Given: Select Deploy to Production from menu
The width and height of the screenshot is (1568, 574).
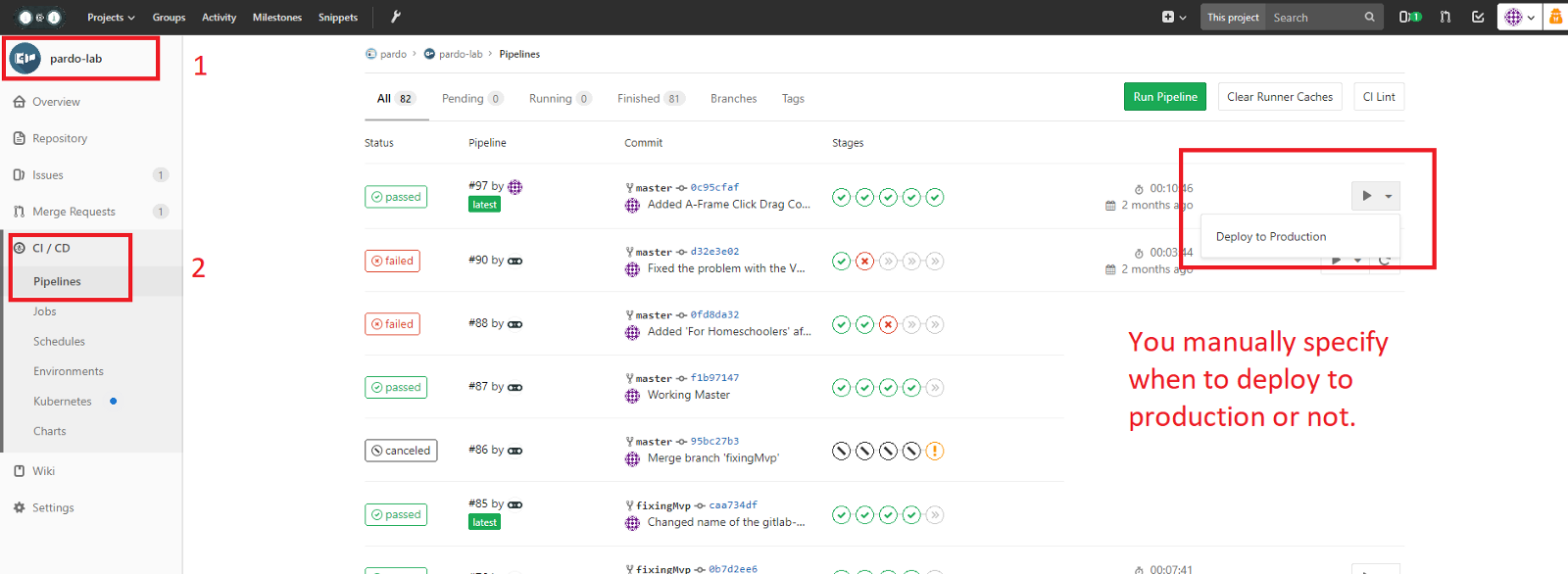Looking at the screenshot, I should tap(1270, 236).
